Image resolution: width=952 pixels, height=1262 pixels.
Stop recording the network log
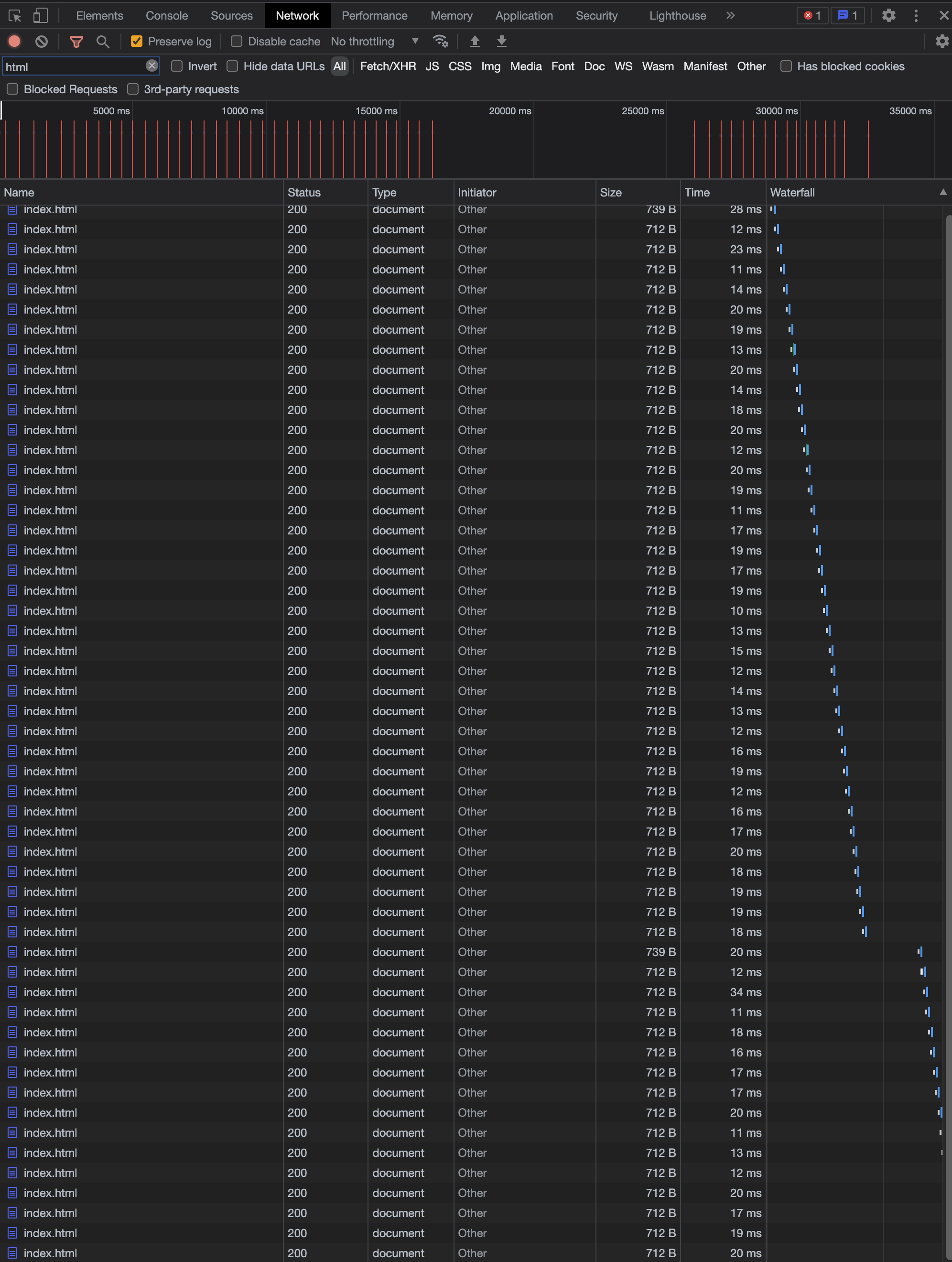15,41
